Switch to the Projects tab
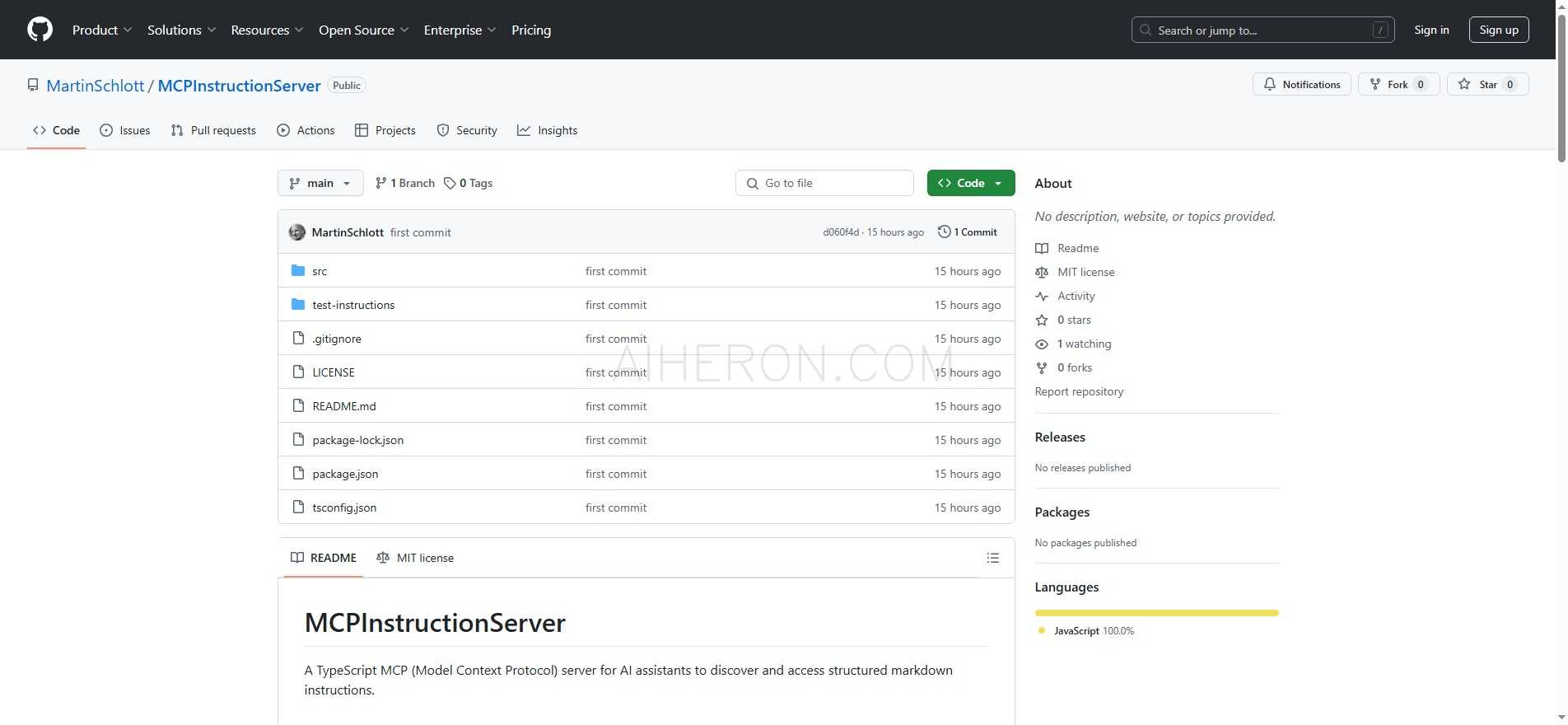This screenshot has height=725, width=1568. 385,130
